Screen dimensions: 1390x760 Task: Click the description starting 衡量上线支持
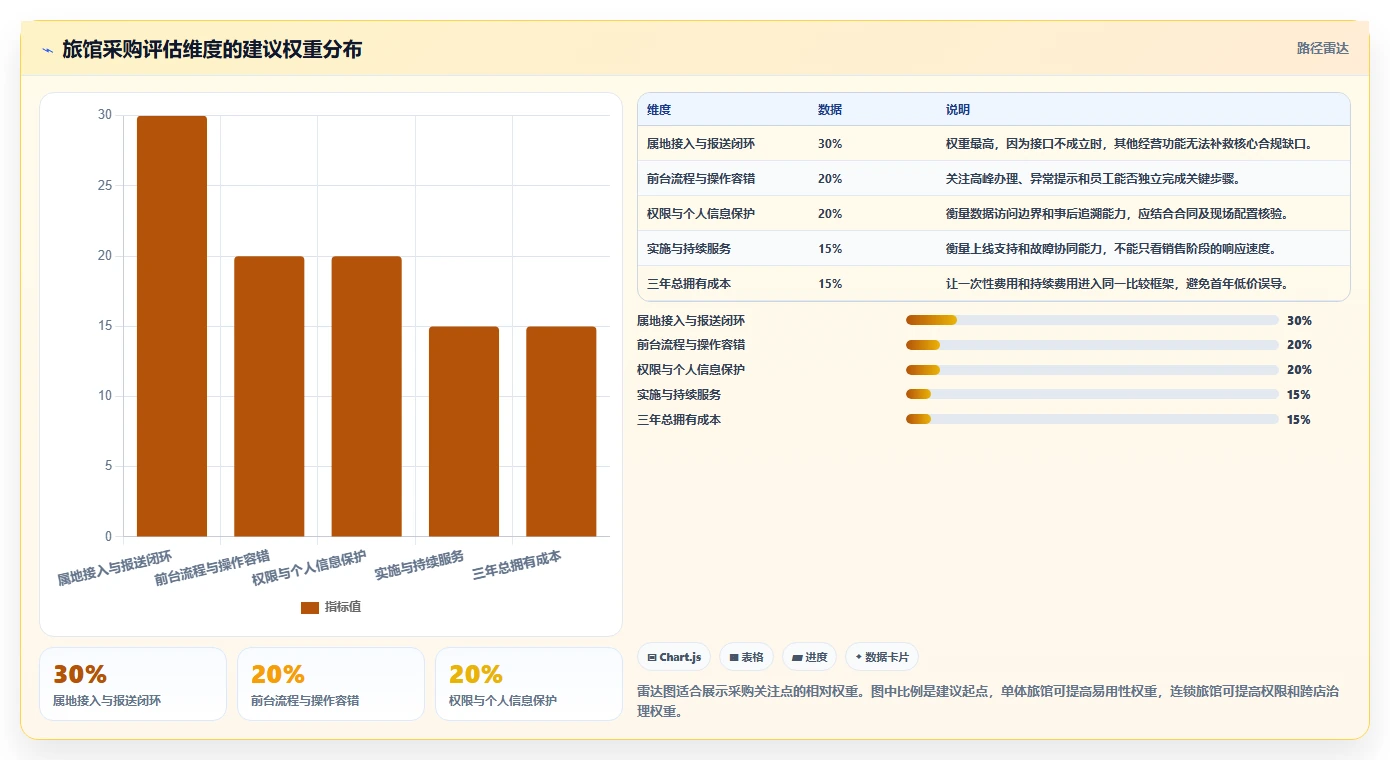(1111, 249)
